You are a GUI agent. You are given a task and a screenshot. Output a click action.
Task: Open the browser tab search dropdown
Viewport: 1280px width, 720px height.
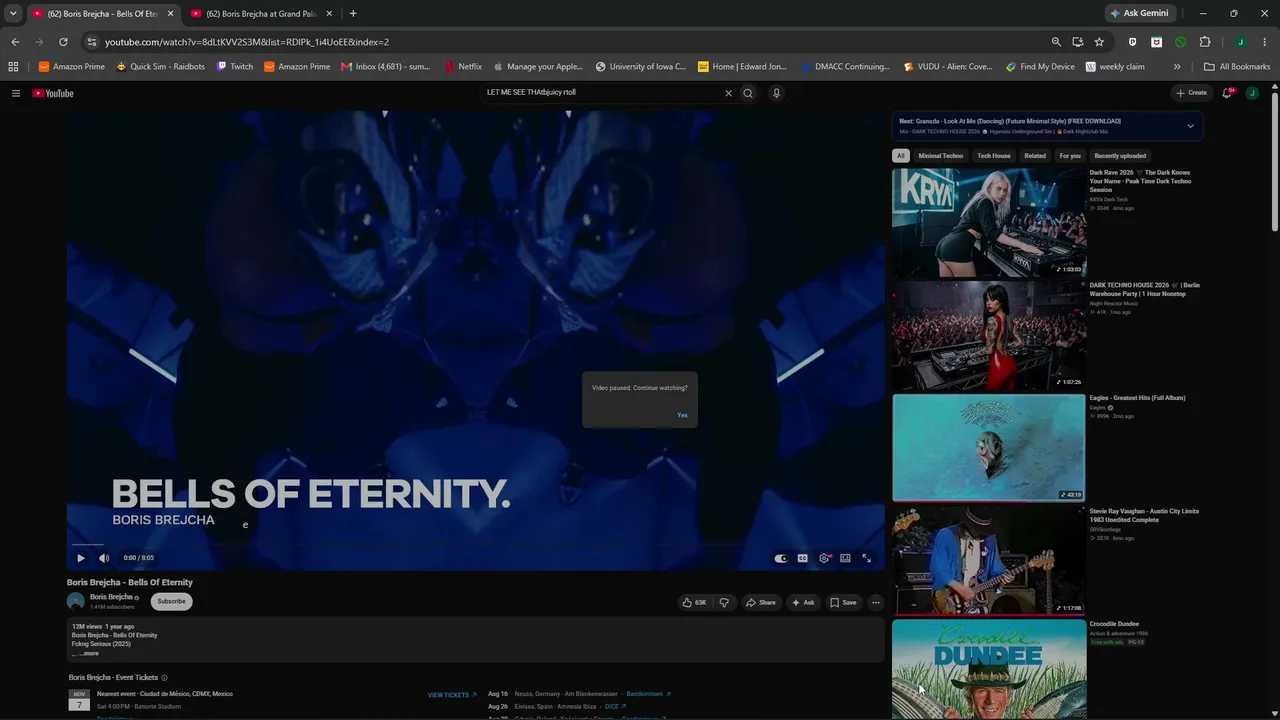point(13,13)
